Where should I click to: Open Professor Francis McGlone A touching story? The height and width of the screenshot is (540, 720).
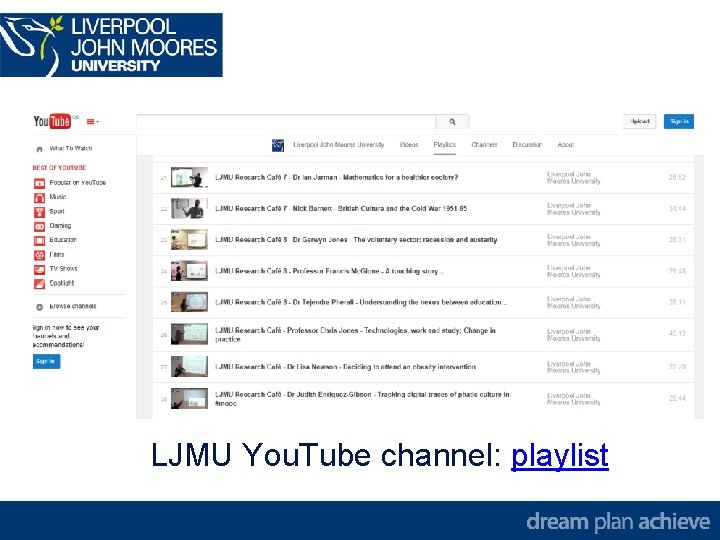(329, 271)
